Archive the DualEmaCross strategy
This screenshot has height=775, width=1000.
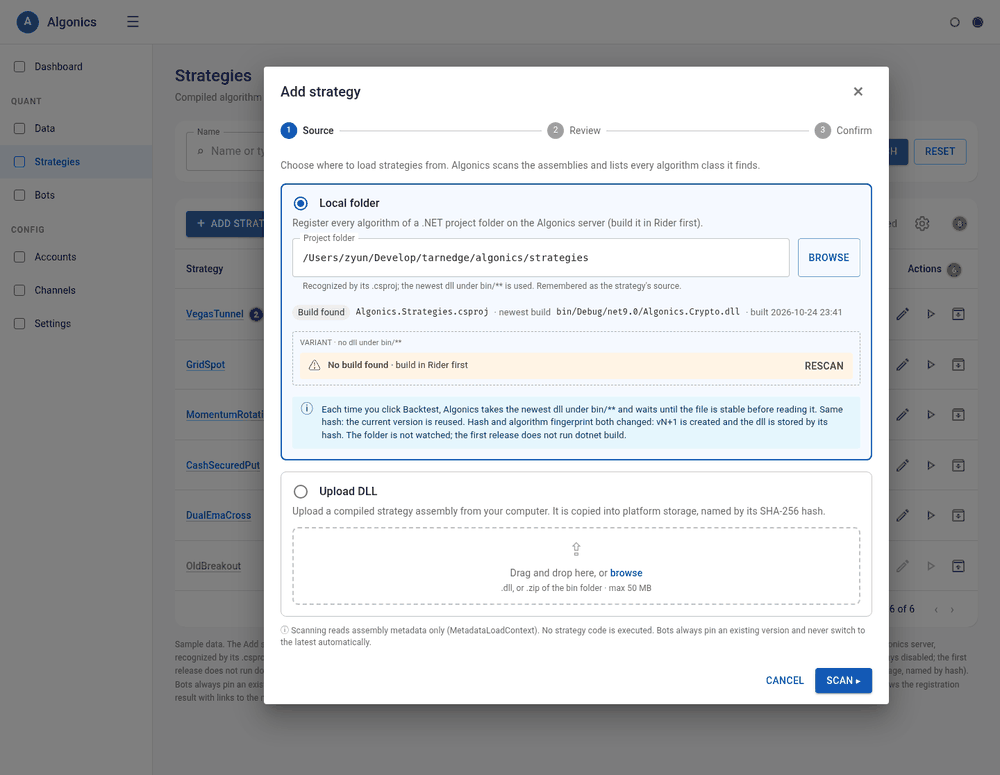pyautogui.click(x=958, y=515)
